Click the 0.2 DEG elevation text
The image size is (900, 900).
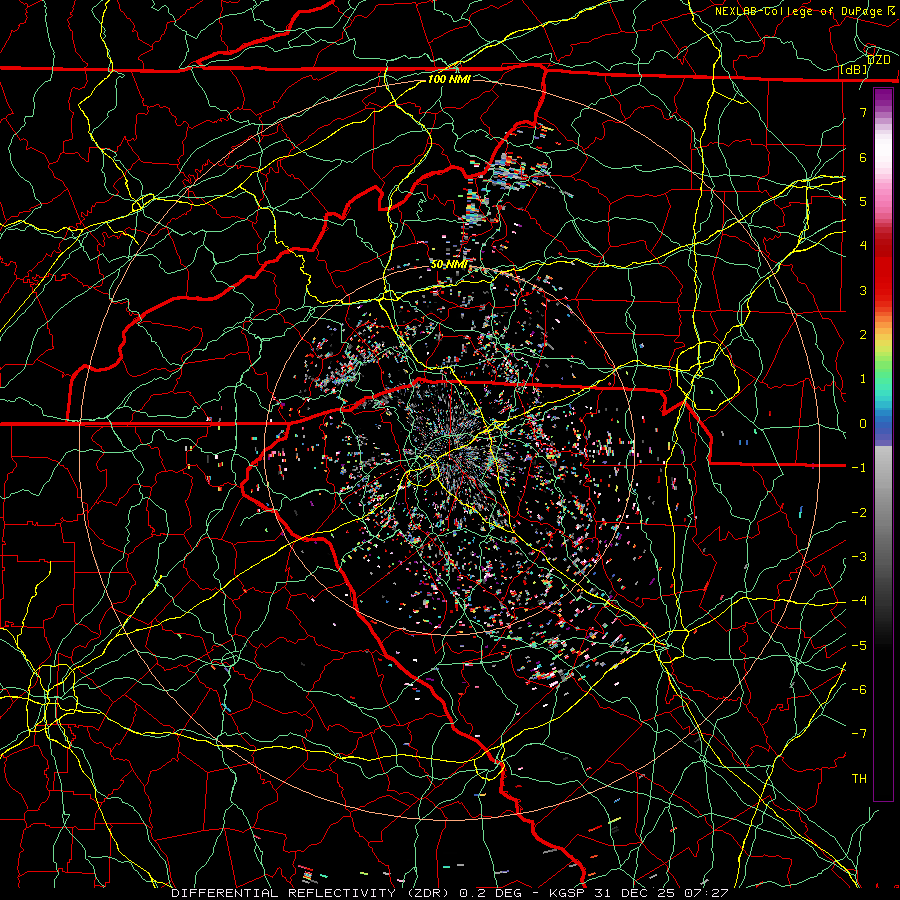(x=490, y=893)
